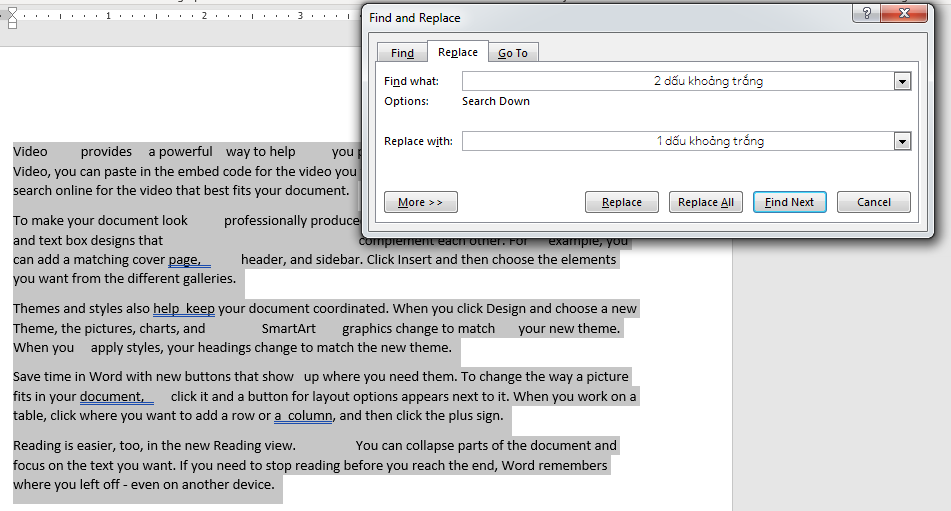
Task: Switch to the Find tab
Action: point(402,53)
